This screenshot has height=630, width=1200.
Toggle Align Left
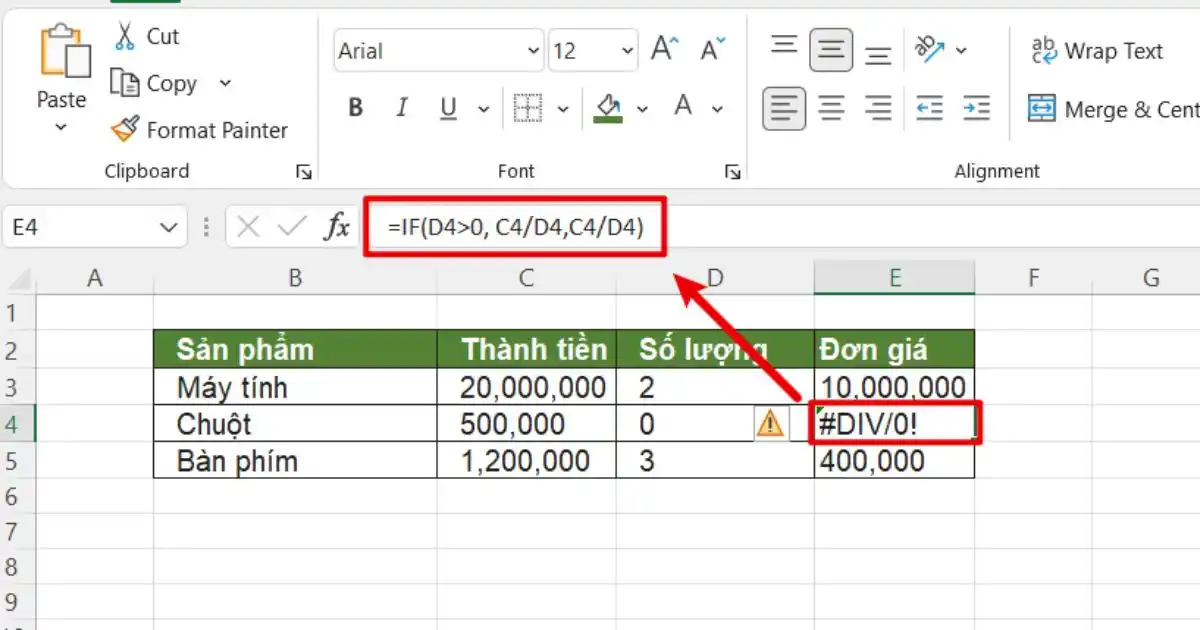784,107
